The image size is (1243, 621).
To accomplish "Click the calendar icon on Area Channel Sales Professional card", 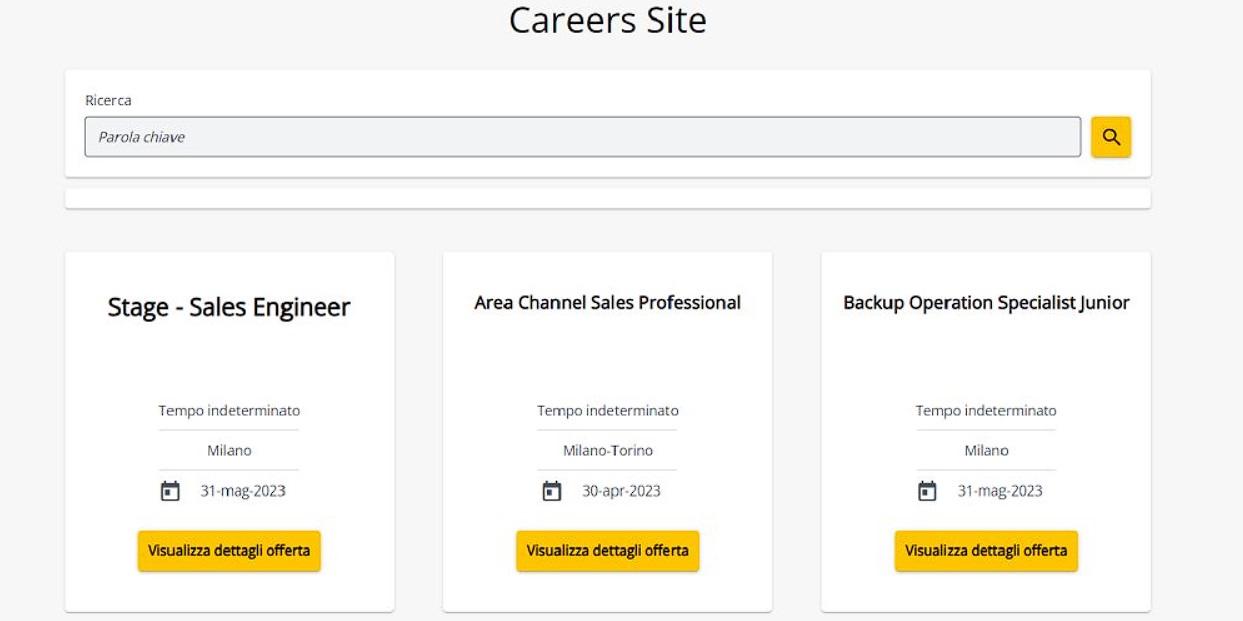I will coord(551,491).
